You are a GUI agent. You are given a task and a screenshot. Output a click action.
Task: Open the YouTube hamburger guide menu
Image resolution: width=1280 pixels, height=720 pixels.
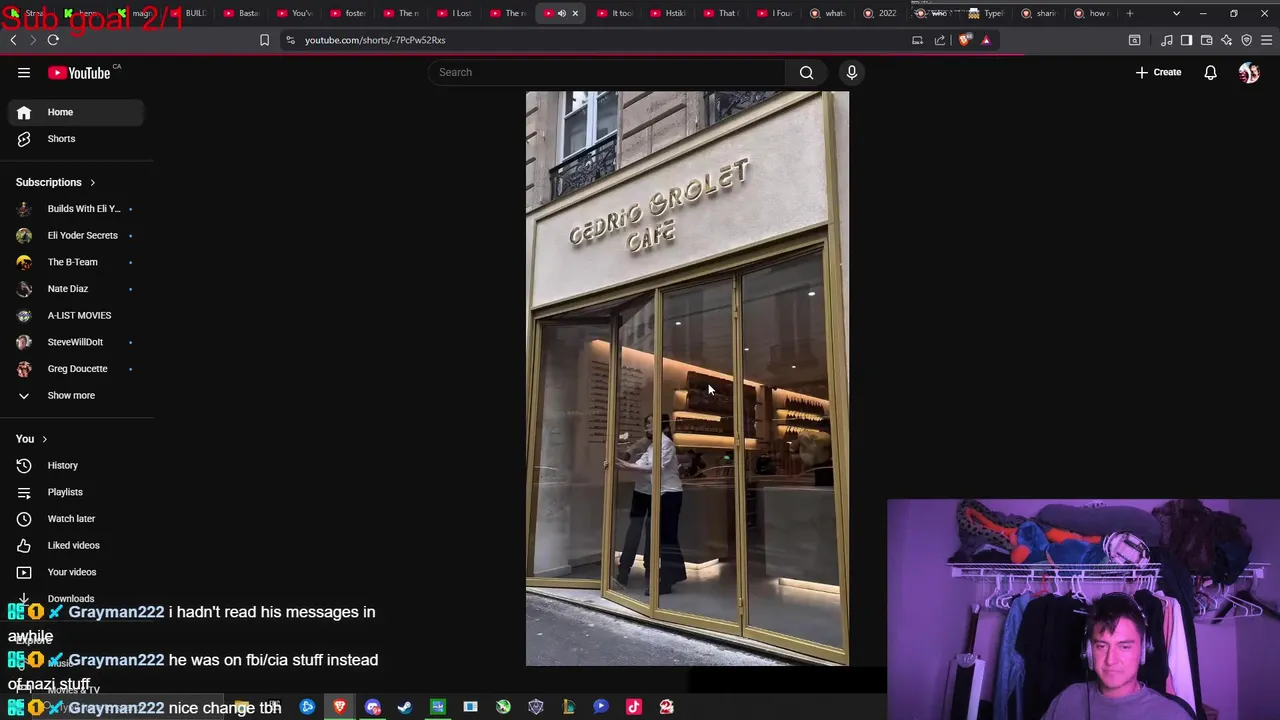tap(24, 72)
